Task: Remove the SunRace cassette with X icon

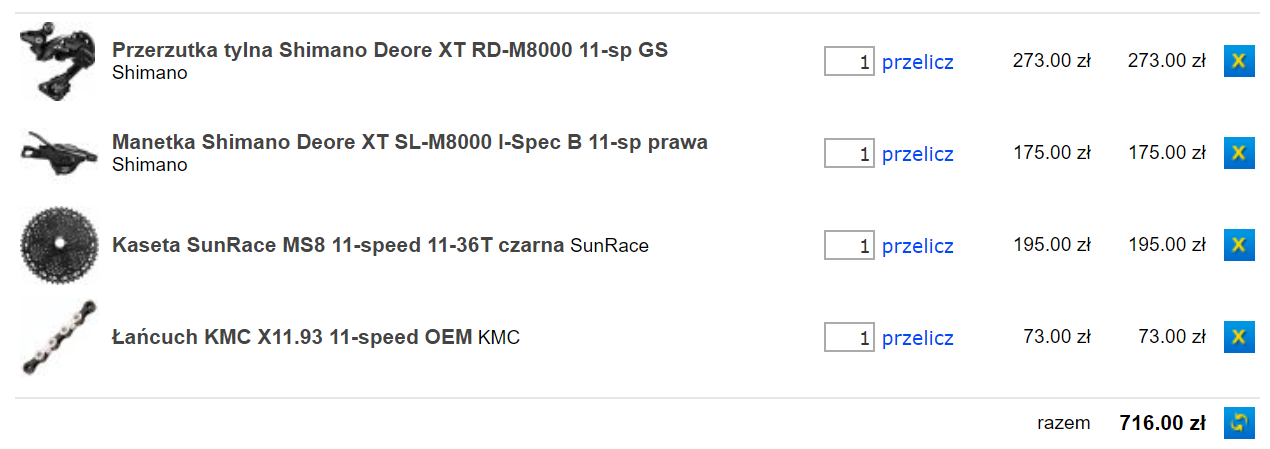Action: pos(1239,245)
